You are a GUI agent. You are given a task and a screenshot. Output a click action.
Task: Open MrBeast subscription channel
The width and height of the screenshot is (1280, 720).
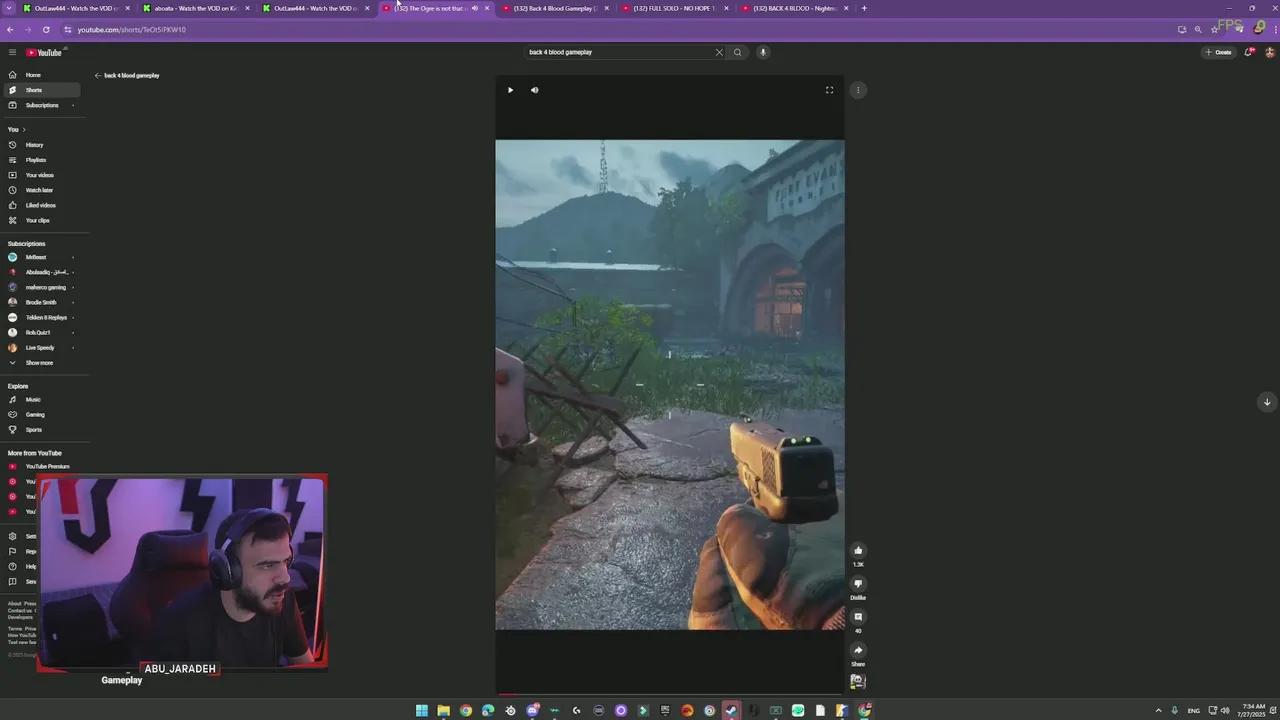(x=40, y=257)
